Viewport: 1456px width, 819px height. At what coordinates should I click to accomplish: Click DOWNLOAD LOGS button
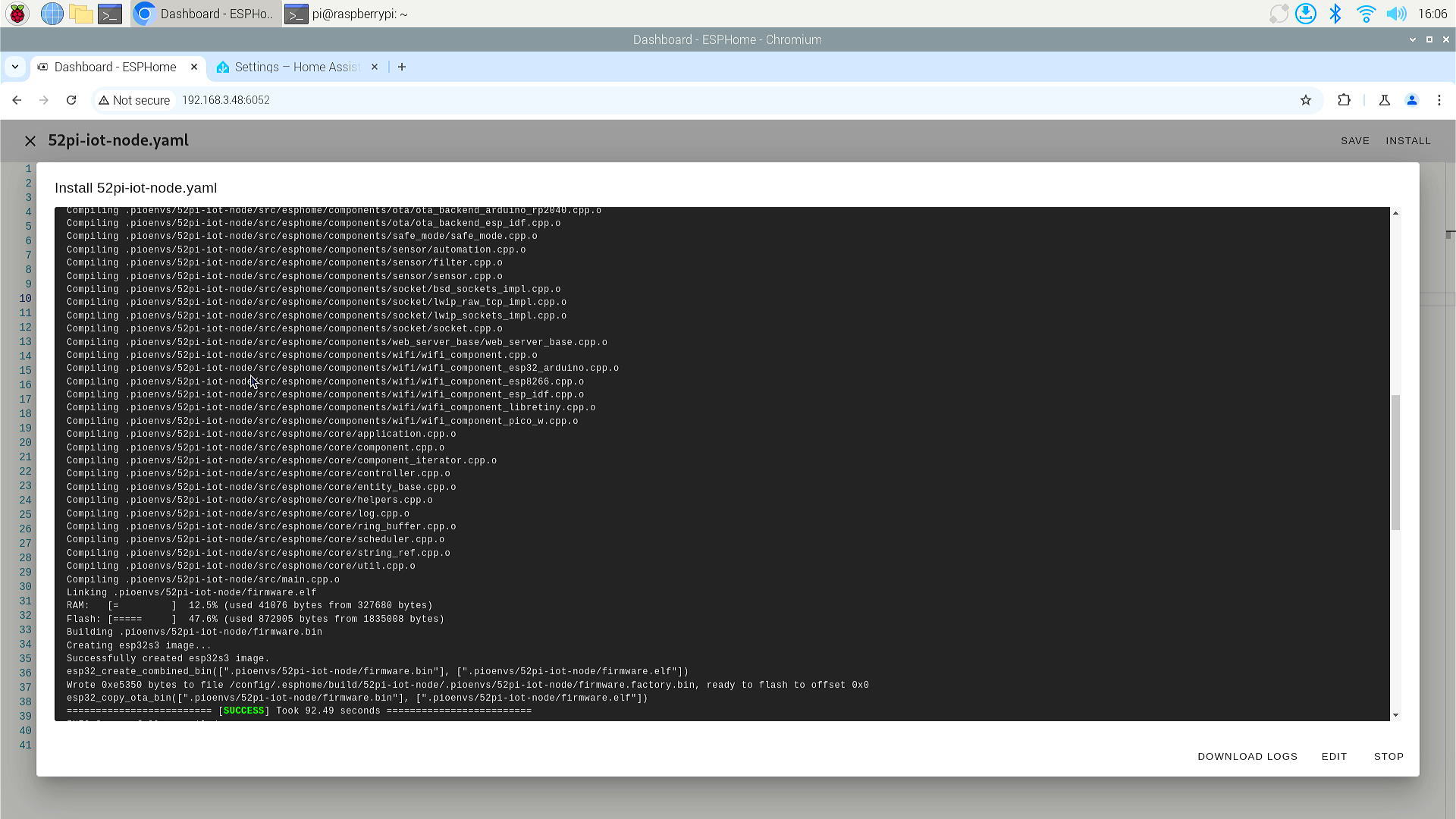(x=1247, y=757)
